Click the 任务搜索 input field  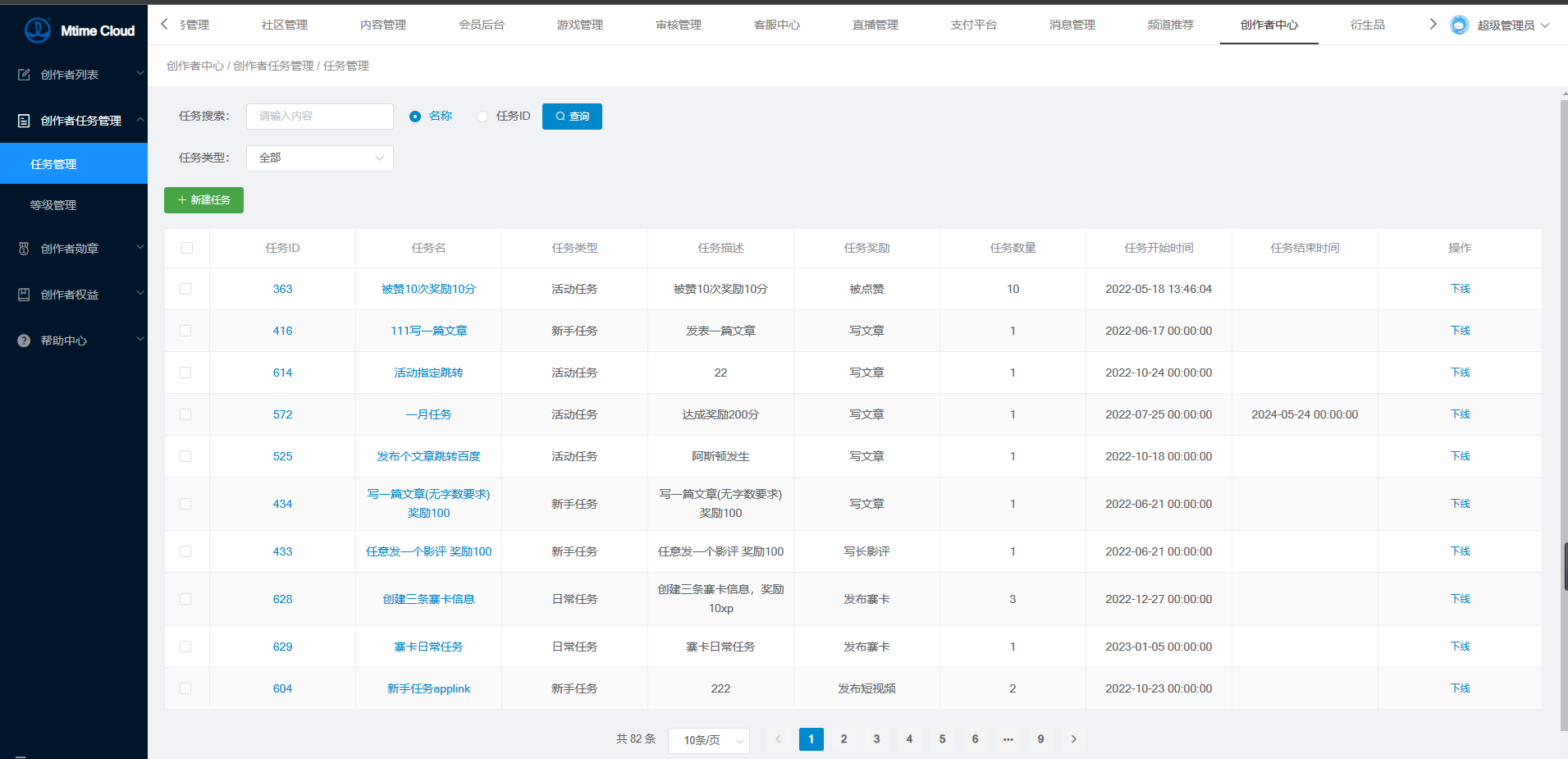tap(320, 117)
